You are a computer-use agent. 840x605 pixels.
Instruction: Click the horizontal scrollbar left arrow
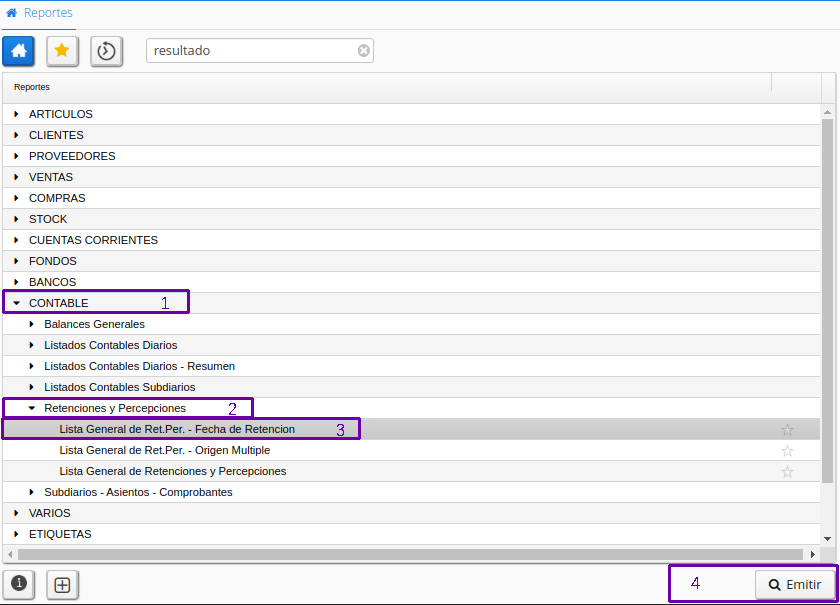click(10, 554)
